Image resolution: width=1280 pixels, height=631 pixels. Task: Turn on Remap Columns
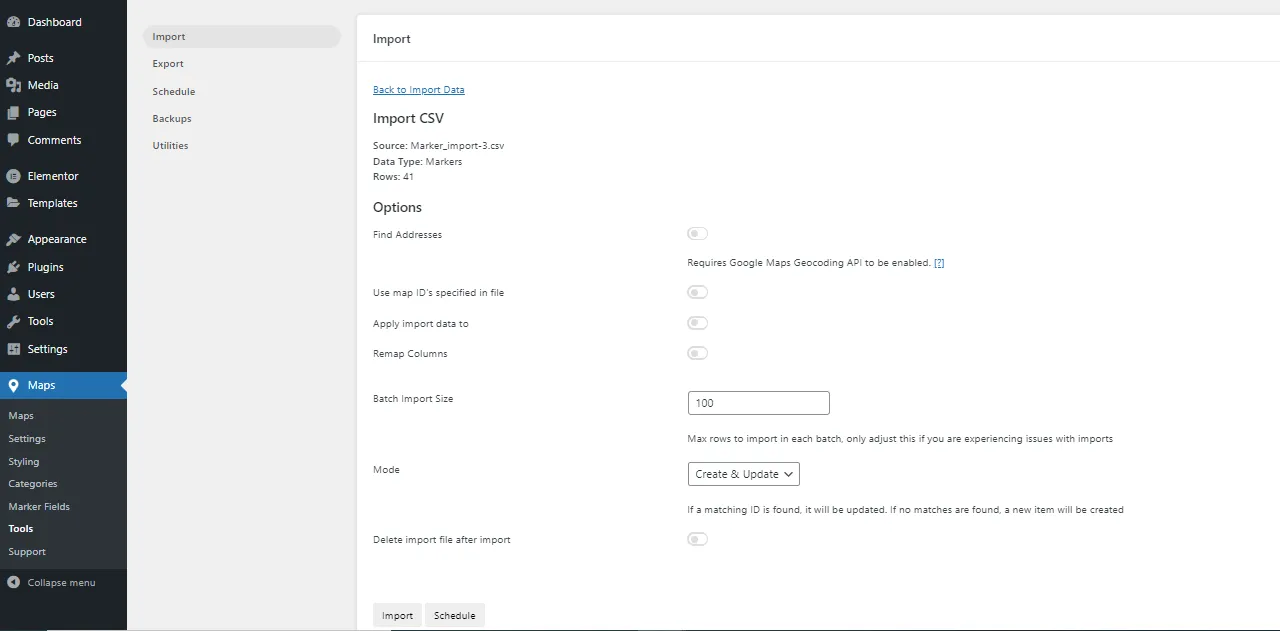[x=697, y=352]
